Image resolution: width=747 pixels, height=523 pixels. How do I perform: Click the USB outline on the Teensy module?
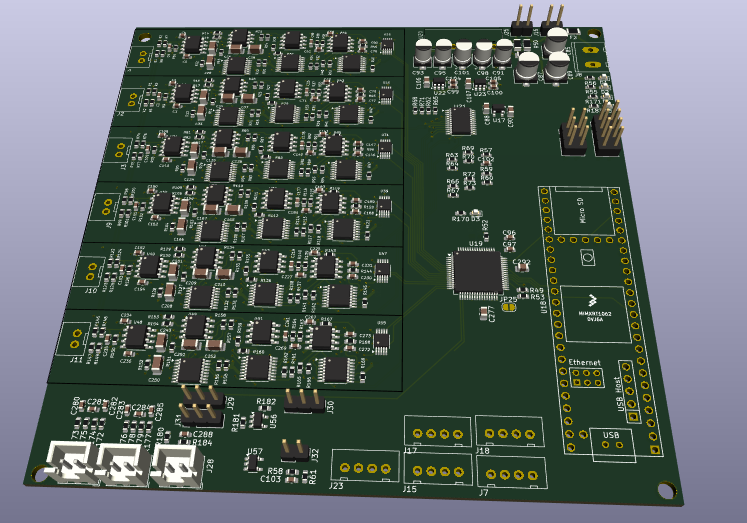coord(613,445)
